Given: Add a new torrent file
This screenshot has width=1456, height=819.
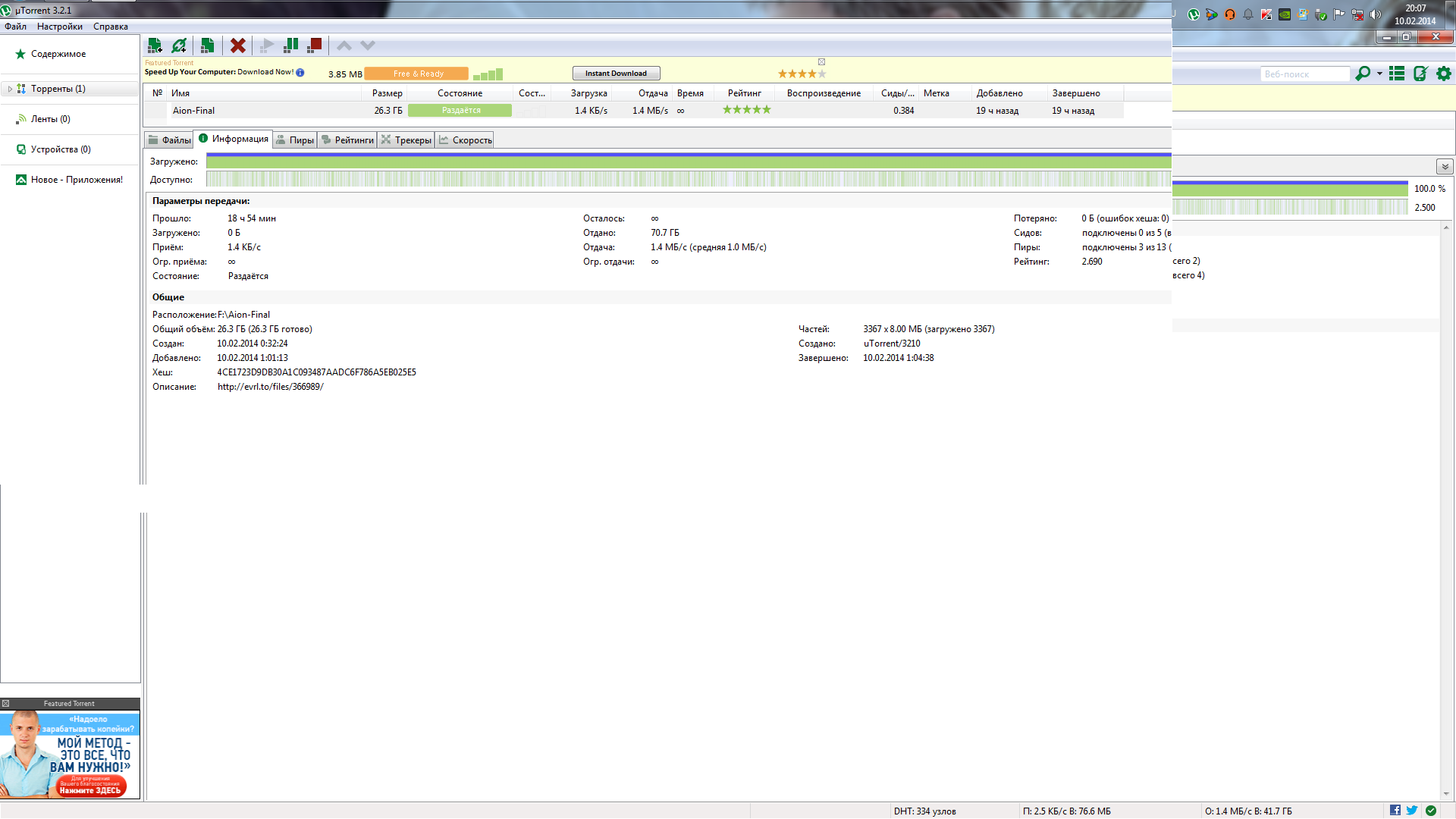Looking at the screenshot, I should coord(155,45).
